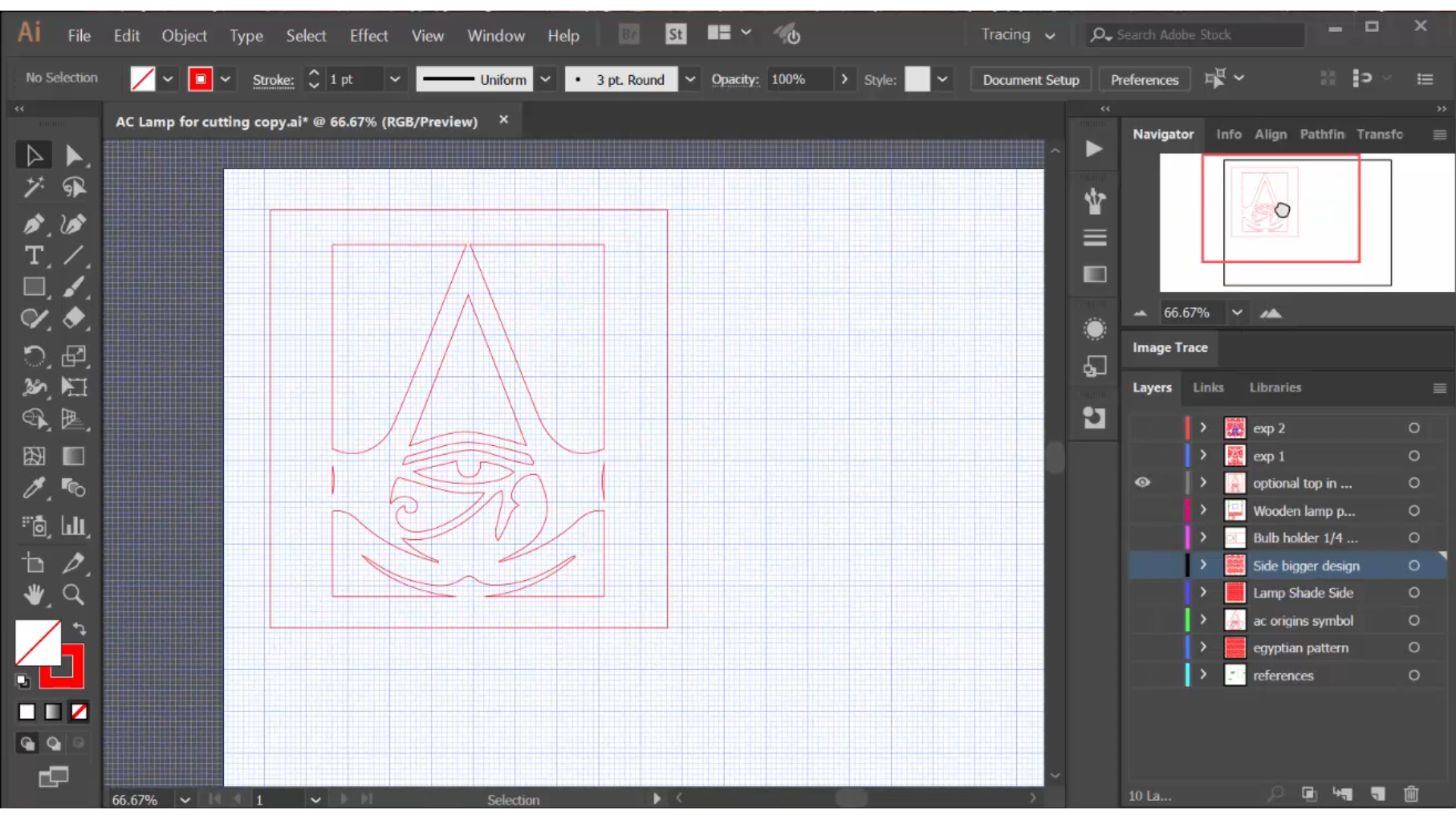Show the Side bigger design layer visibility
Viewport: 1456px width, 819px height.
(1142, 566)
